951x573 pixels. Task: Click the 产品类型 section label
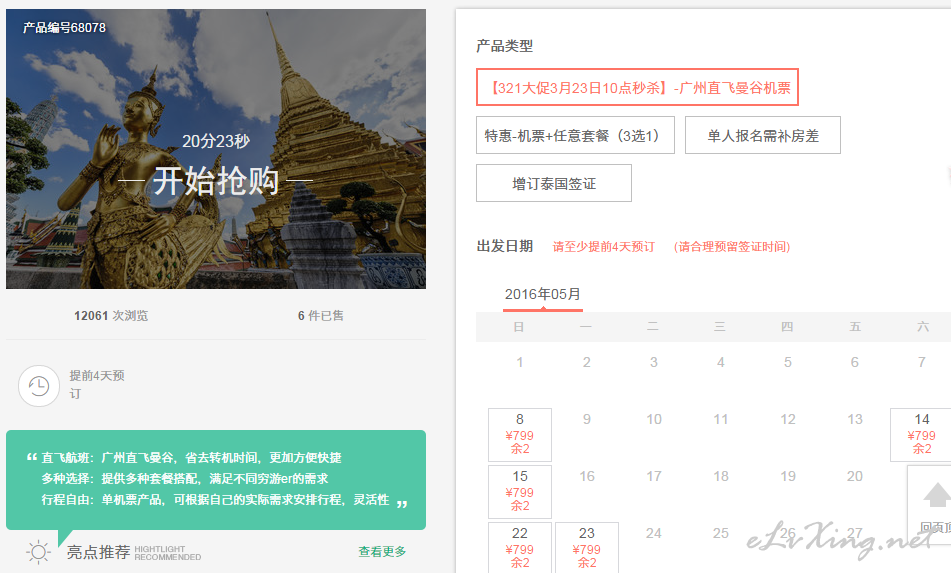pos(505,45)
